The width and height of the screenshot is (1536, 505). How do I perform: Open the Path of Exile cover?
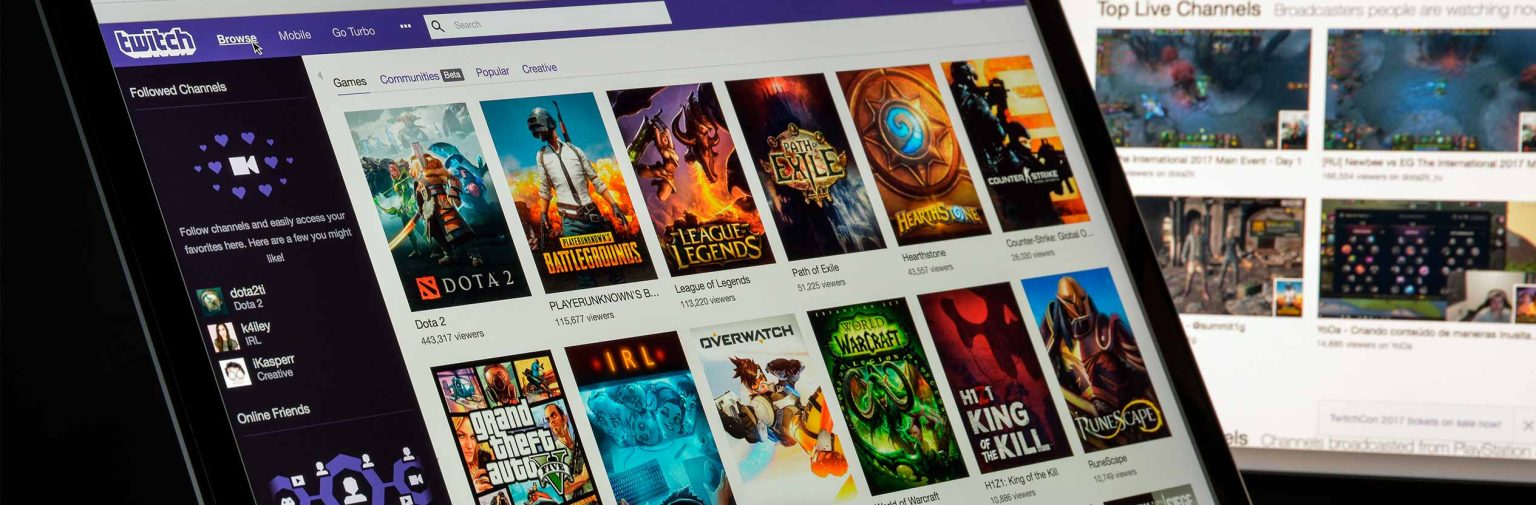[x=805, y=166]
